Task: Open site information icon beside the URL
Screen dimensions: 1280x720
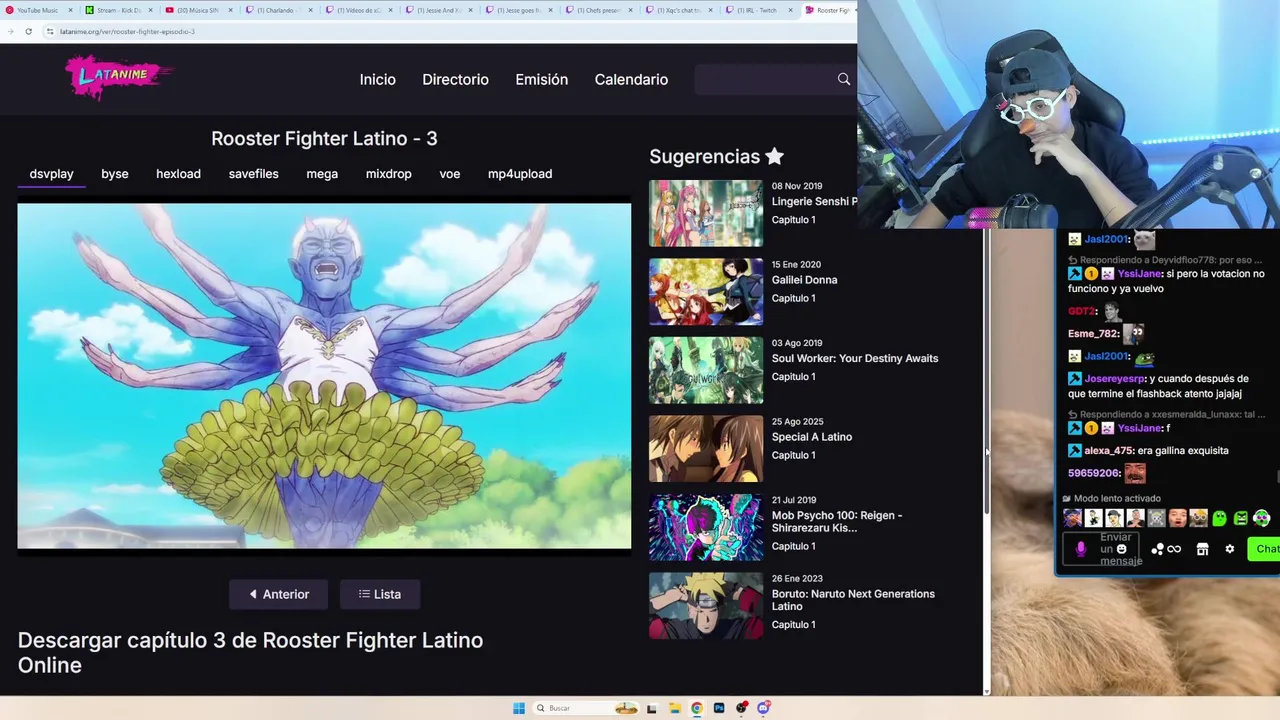Action: point(50,31)
